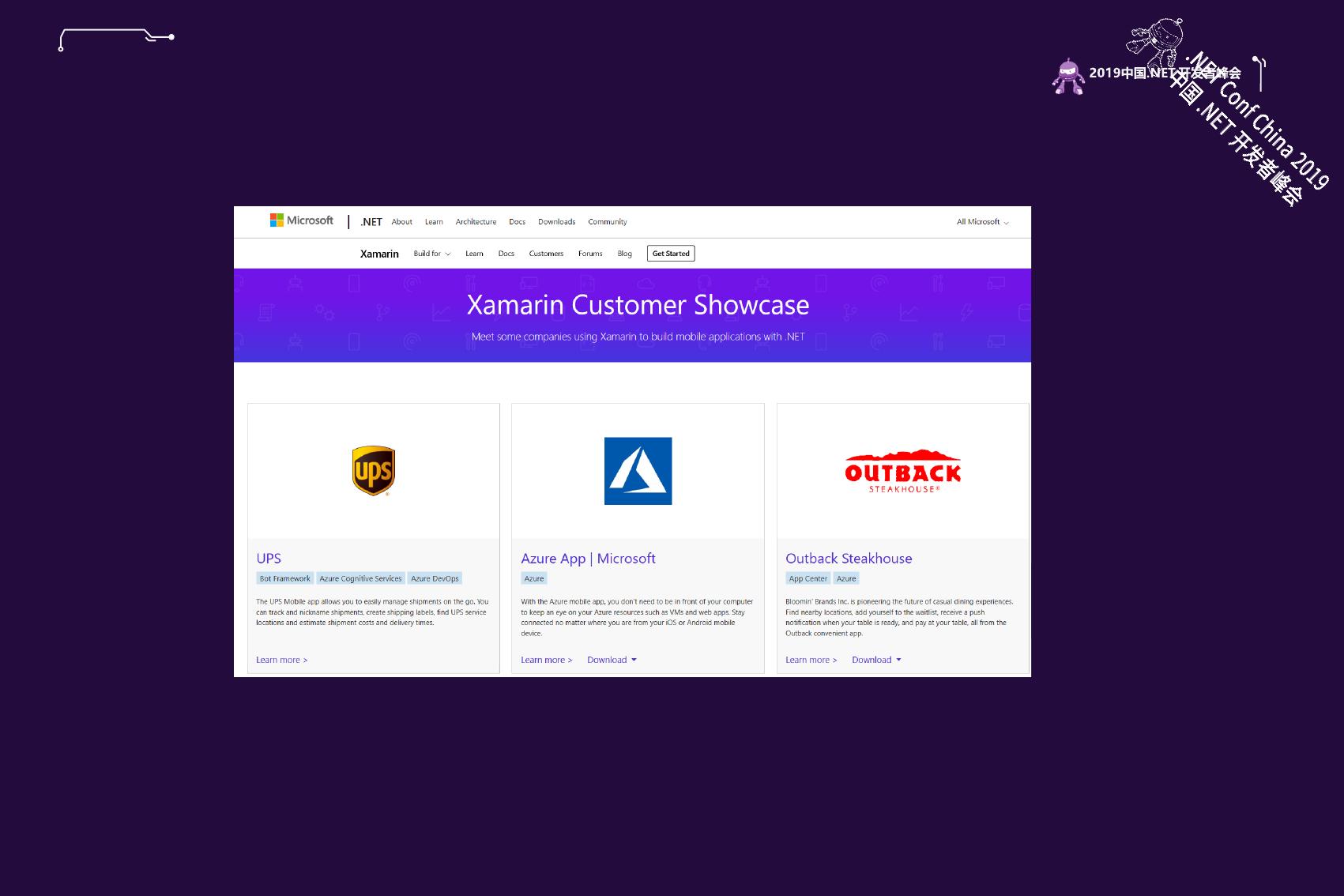Click Learn more on the UPS card

pos(282,660)
